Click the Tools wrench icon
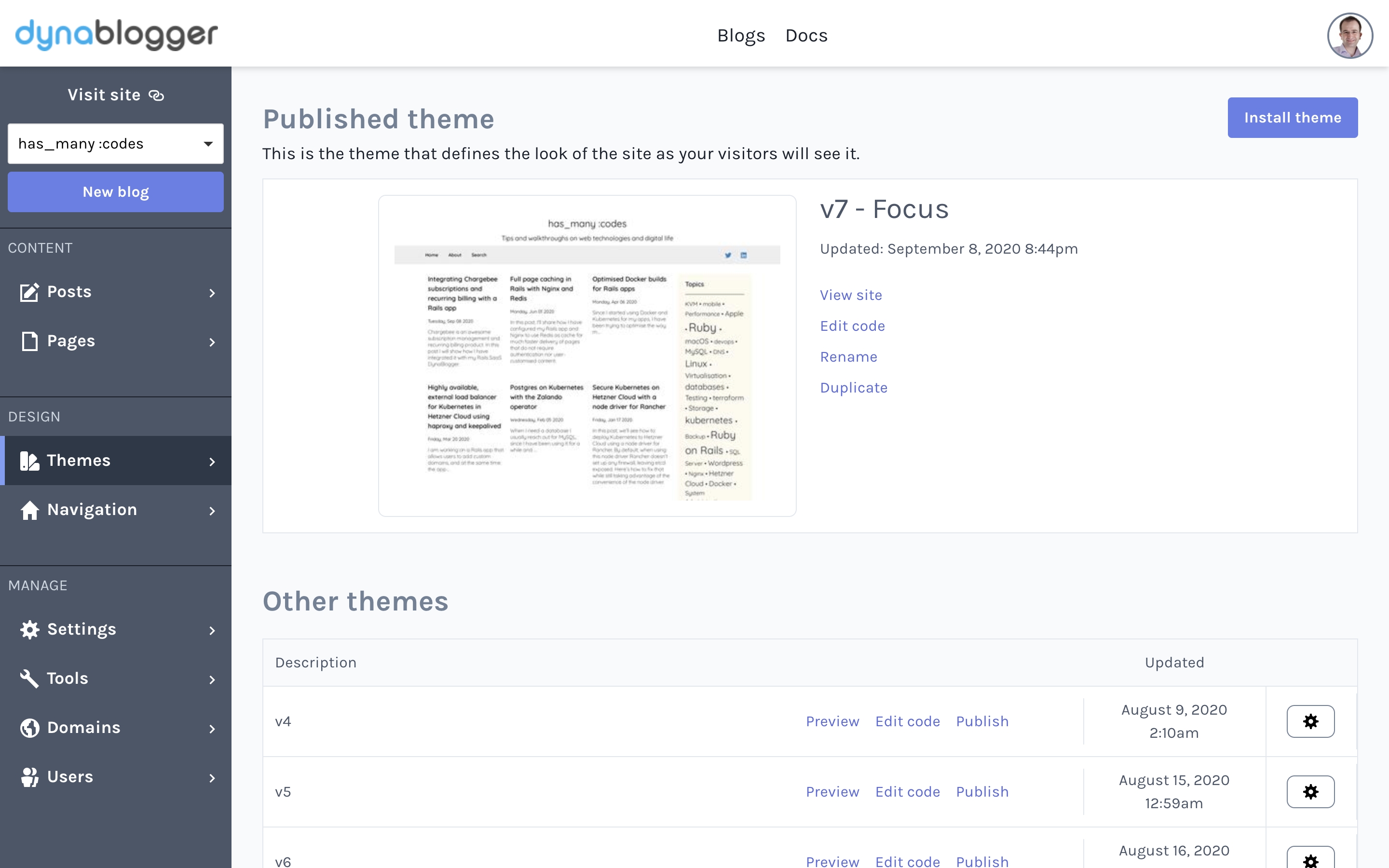Image resolution: width=1389 pixels, height=868 pixels. point(29,678)
